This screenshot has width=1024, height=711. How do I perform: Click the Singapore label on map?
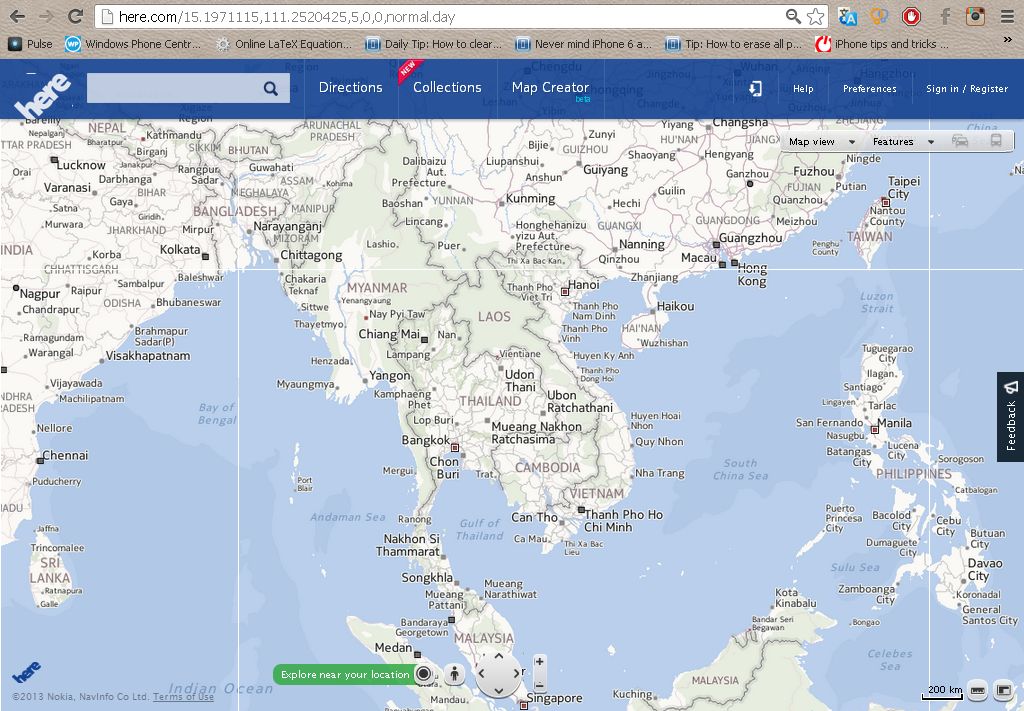[554, 698]
